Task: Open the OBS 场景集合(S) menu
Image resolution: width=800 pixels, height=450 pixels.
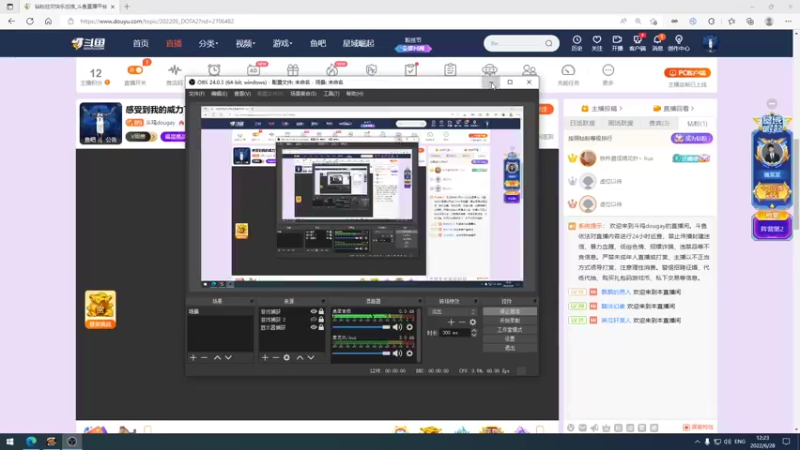Action: pyautogui.click(x=303, y=94)
